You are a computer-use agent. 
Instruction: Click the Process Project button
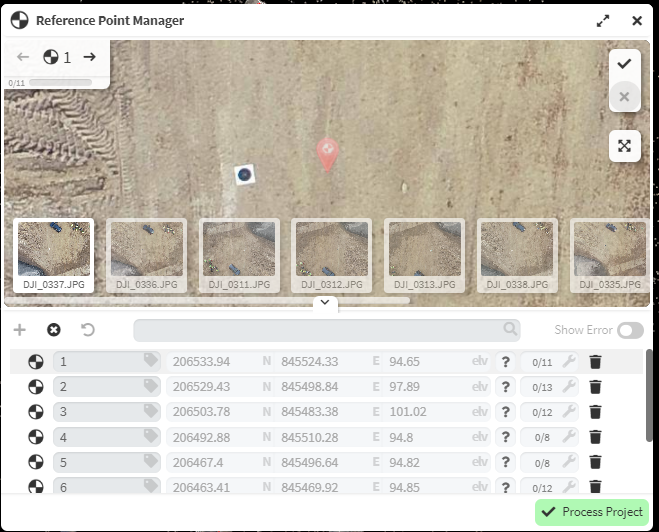point(592,512)
